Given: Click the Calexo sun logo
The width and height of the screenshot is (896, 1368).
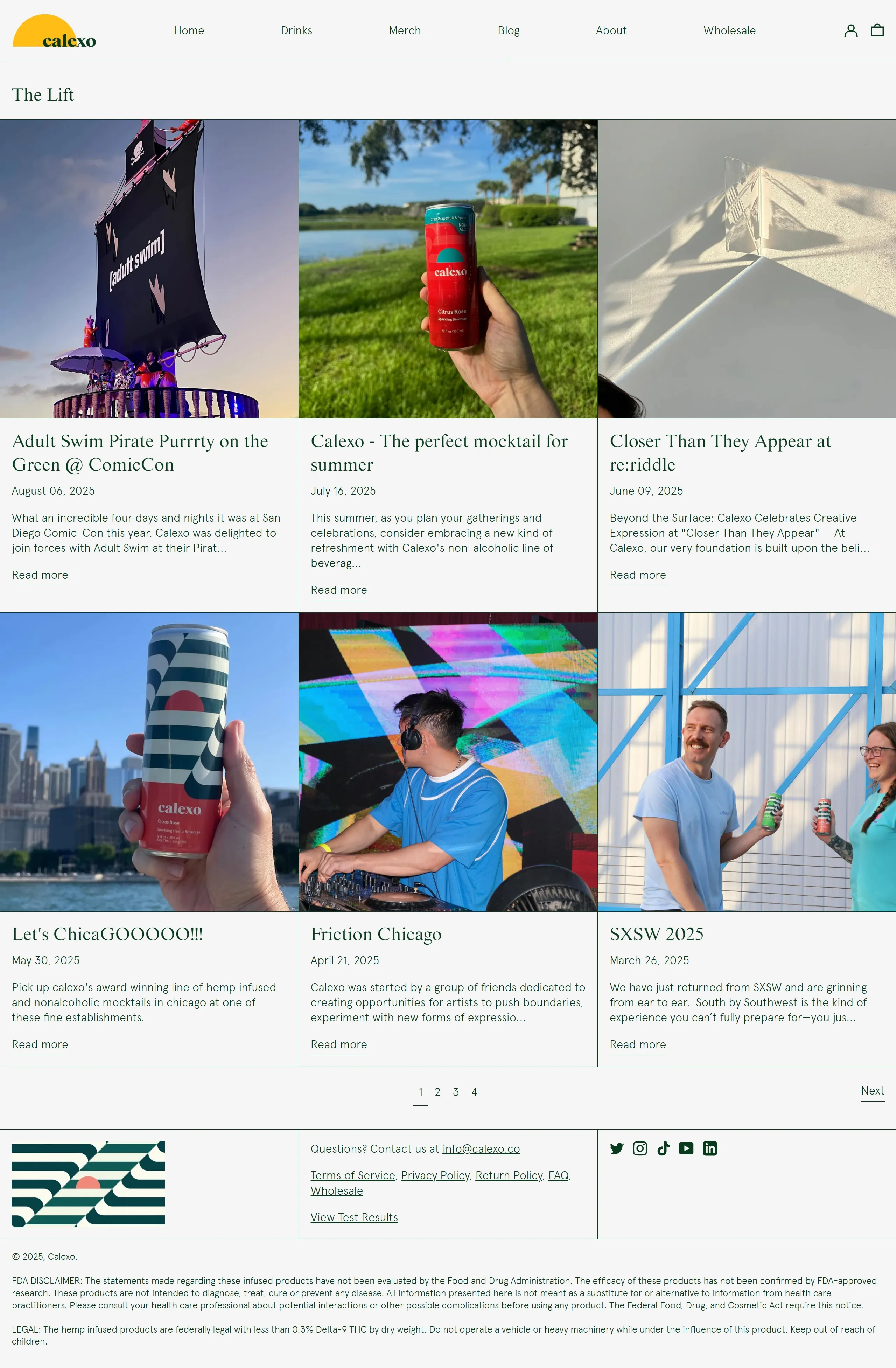Looking at the screenshot, I should click(54, 32).
